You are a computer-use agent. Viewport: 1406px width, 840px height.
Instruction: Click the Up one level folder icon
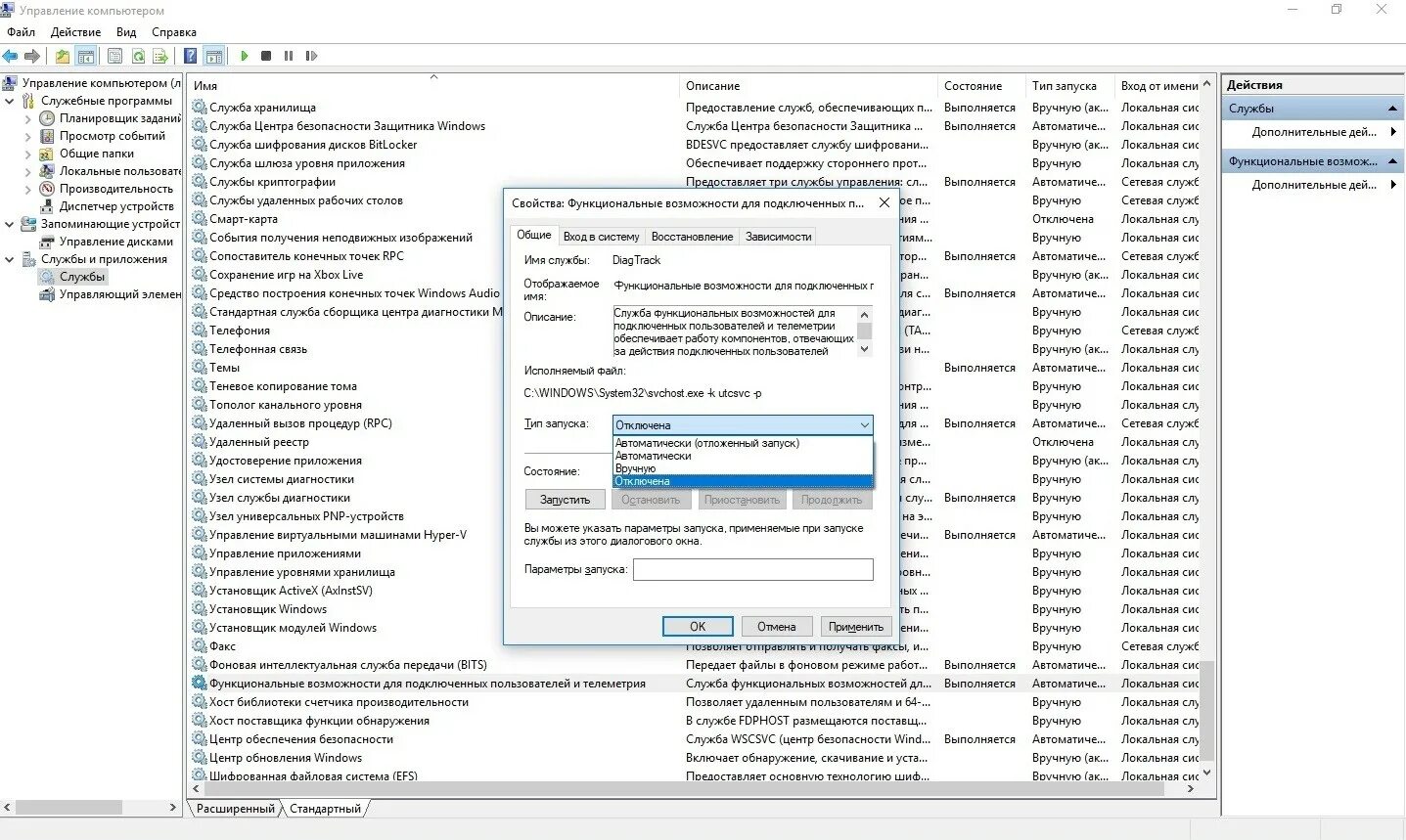63,56
